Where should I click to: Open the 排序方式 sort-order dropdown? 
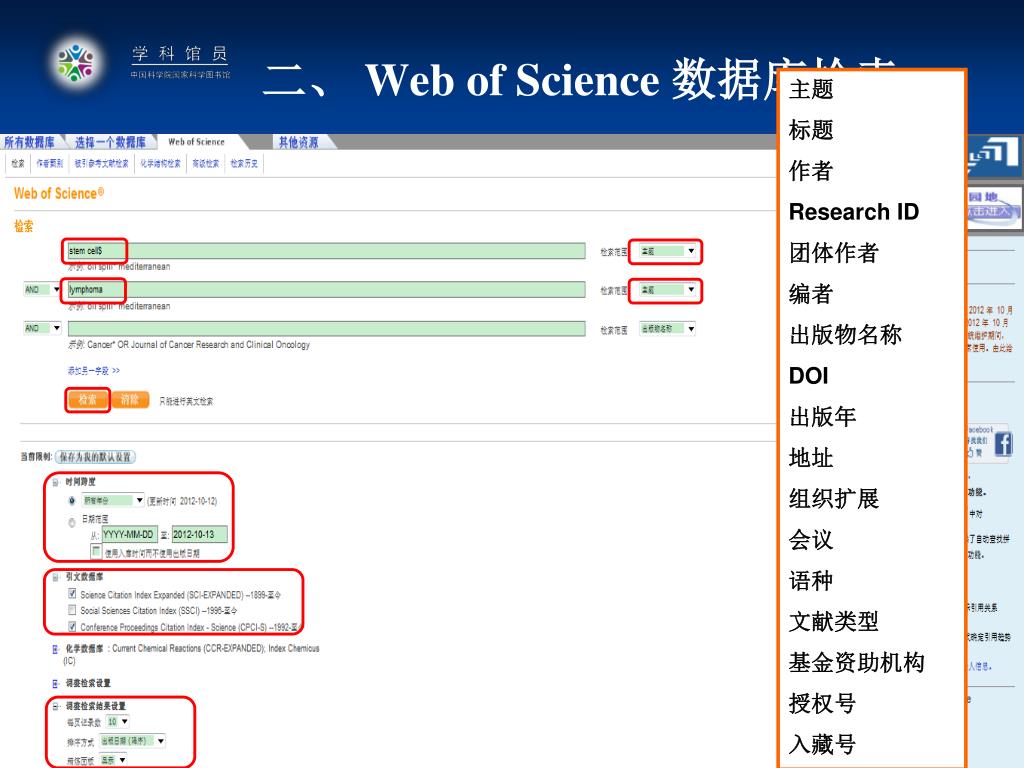(x=133, y=741)
